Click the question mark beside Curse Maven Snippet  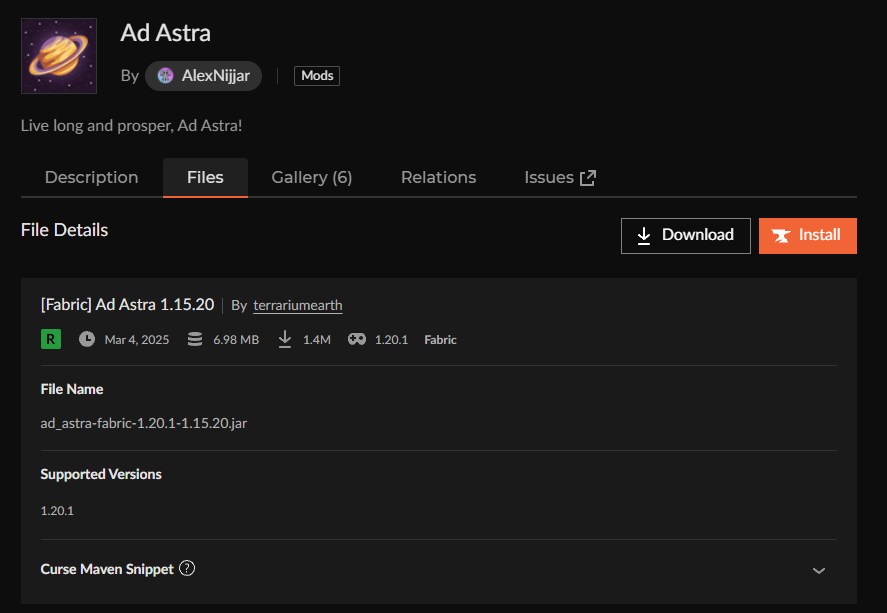(x=187, y=568)
